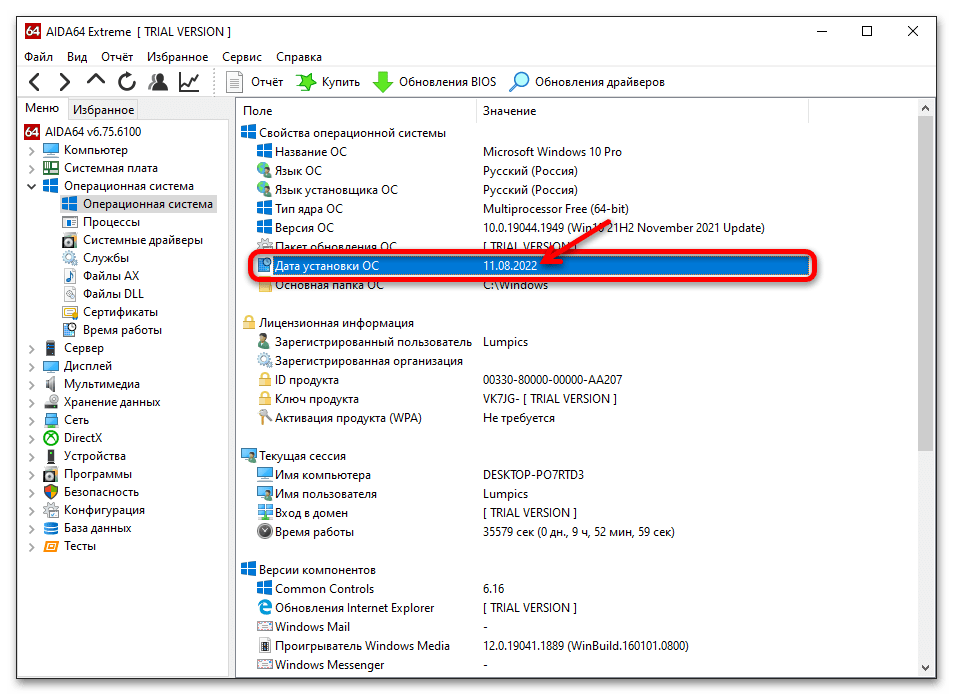
Task: Click the Безопасность shield icon
Action: point(51,492)
